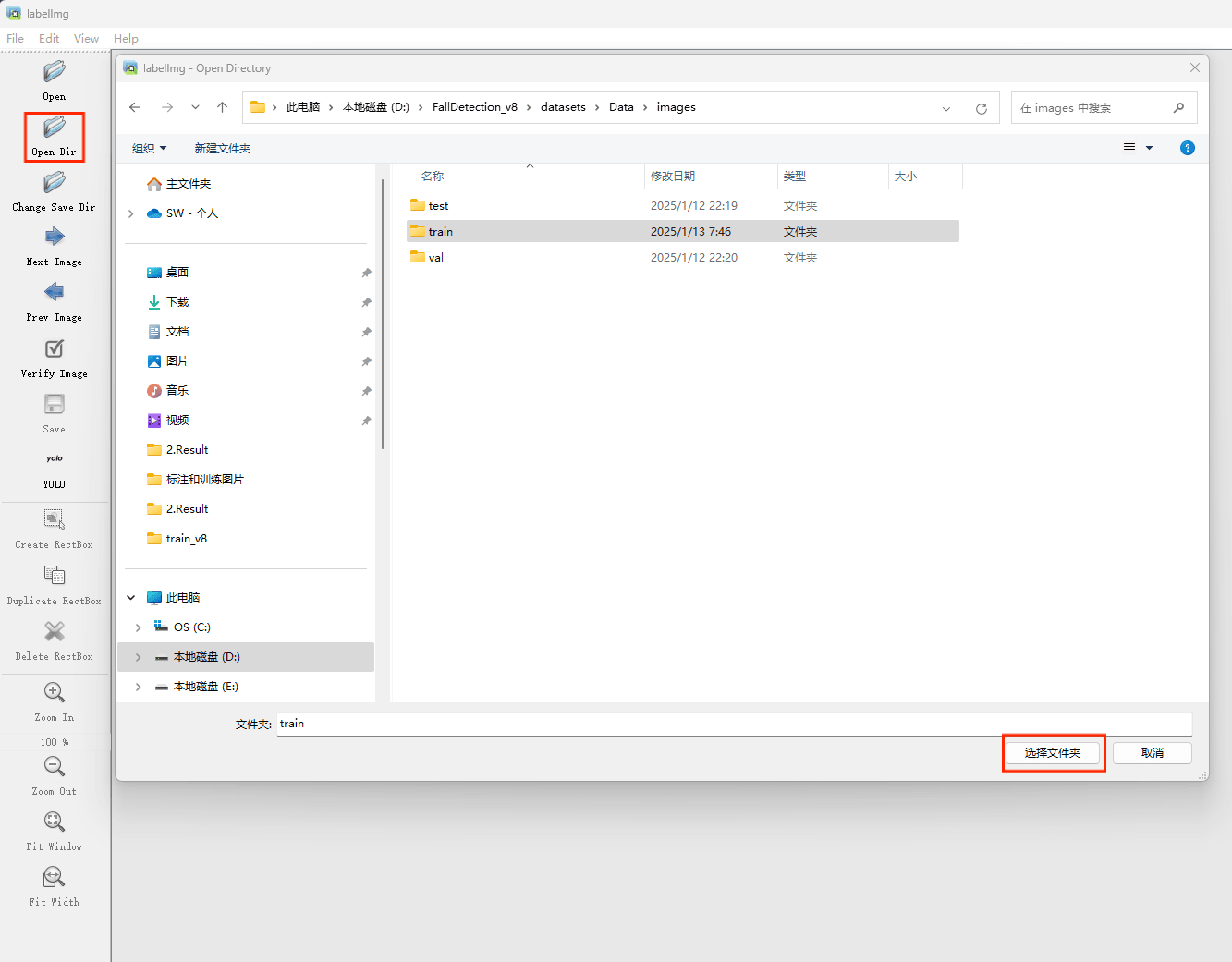Open the recent locations dropdown arrow
Screen dimensions: 1232x962
pos(195,107)
